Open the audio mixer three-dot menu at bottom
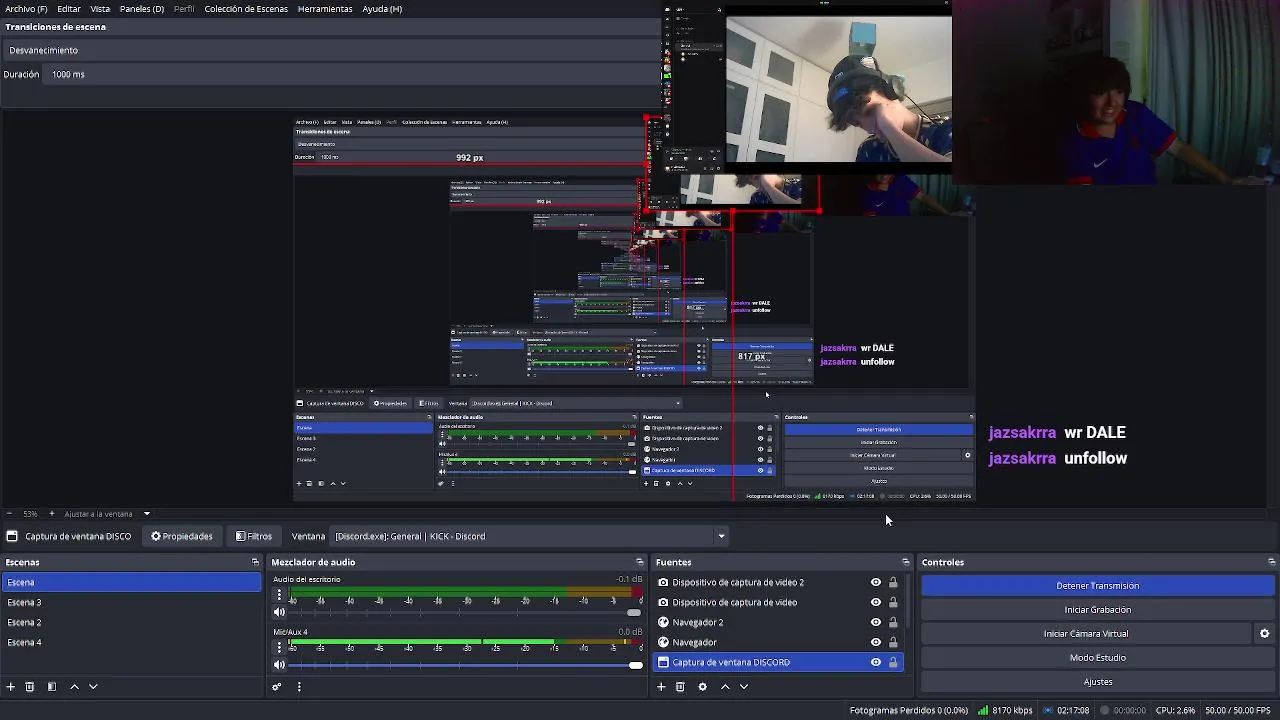Screen dimensions: 1280x720 pos(299,687)
